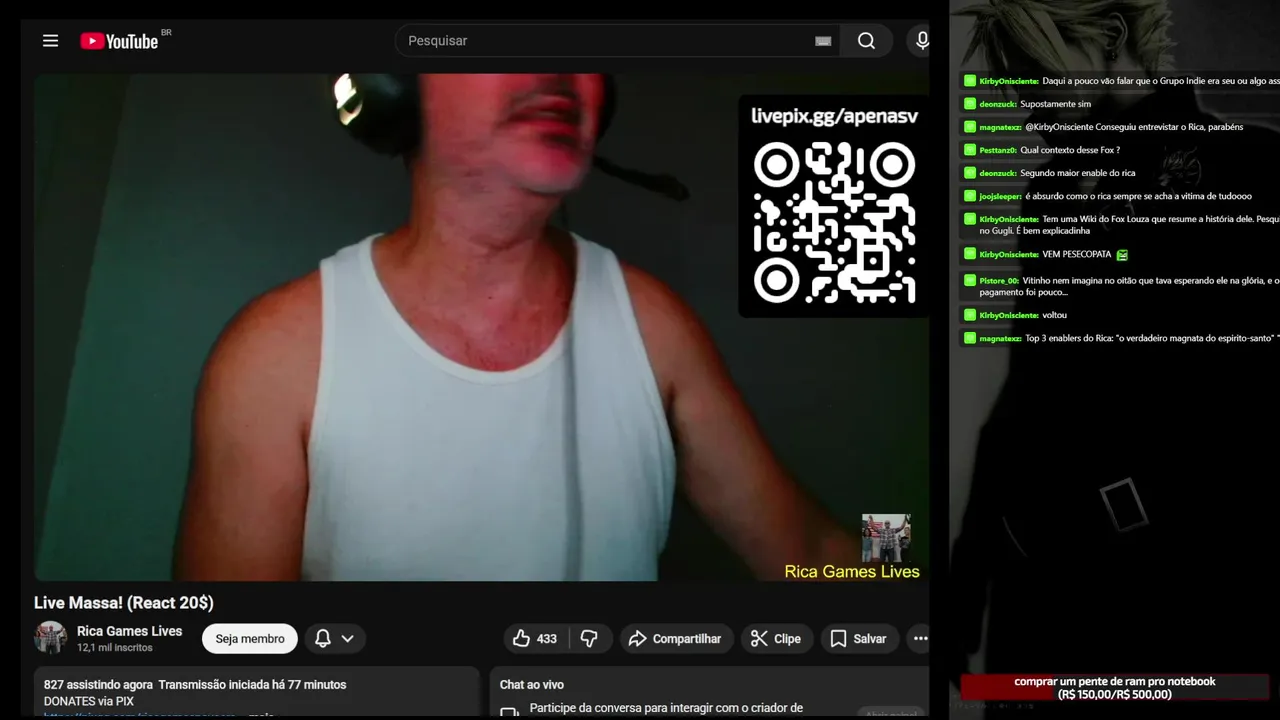Click the Seja membro button

[x=250, y=639]
